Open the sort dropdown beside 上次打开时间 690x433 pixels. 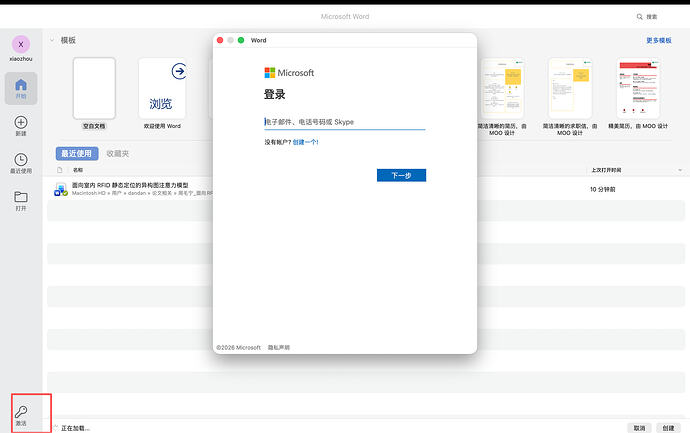680,170
